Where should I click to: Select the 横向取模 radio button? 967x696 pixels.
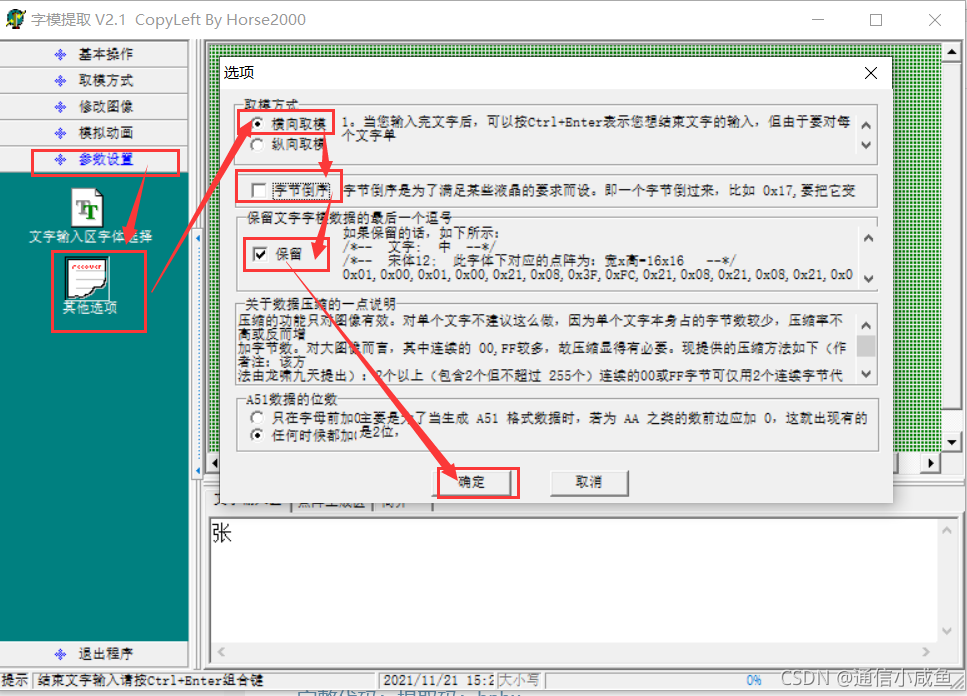(258, 123)
